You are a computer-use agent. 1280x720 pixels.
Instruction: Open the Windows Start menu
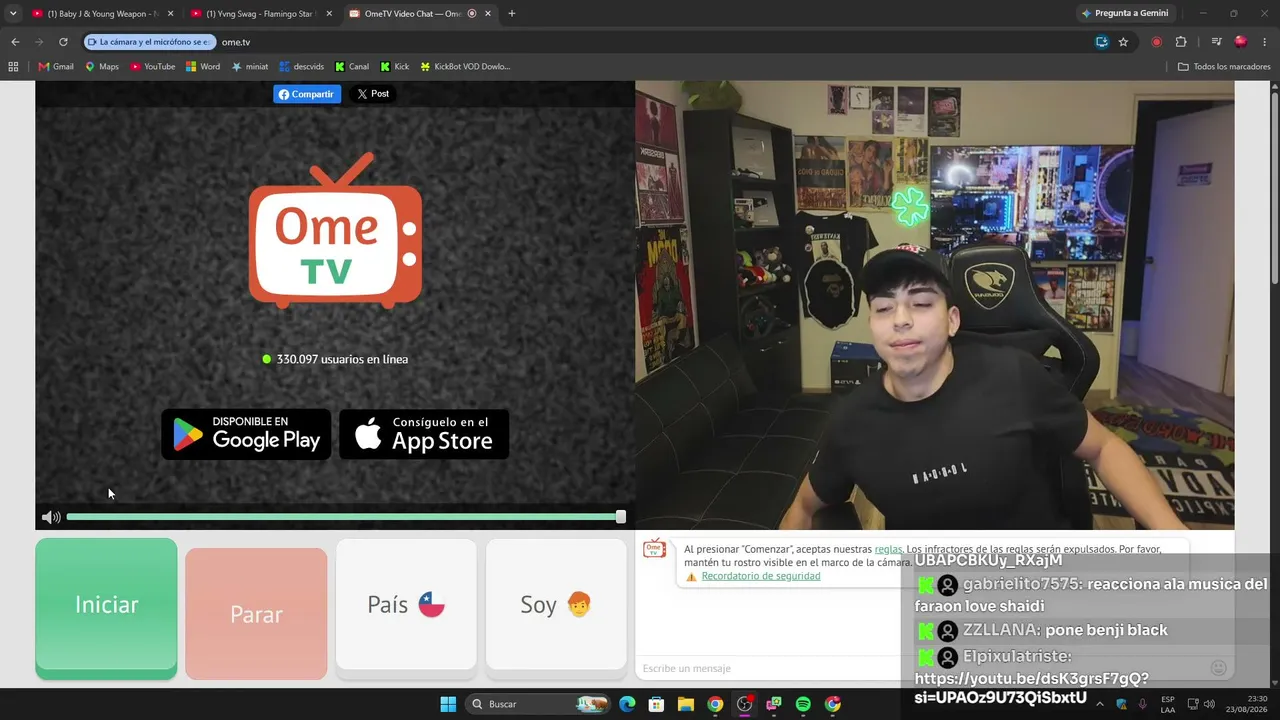tap(448, 704)
